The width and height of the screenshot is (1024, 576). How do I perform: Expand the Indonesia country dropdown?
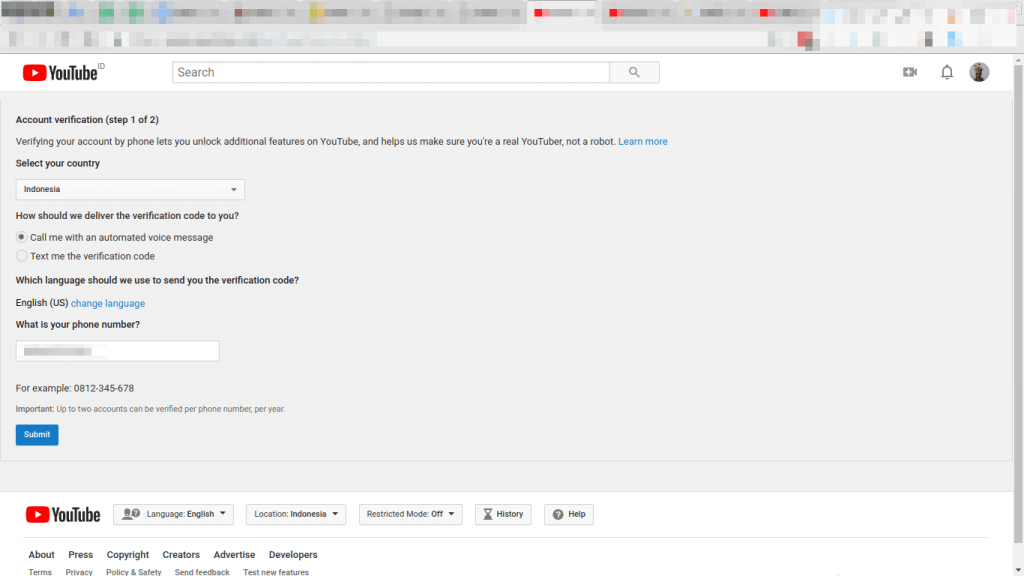[x=130, y=189]
